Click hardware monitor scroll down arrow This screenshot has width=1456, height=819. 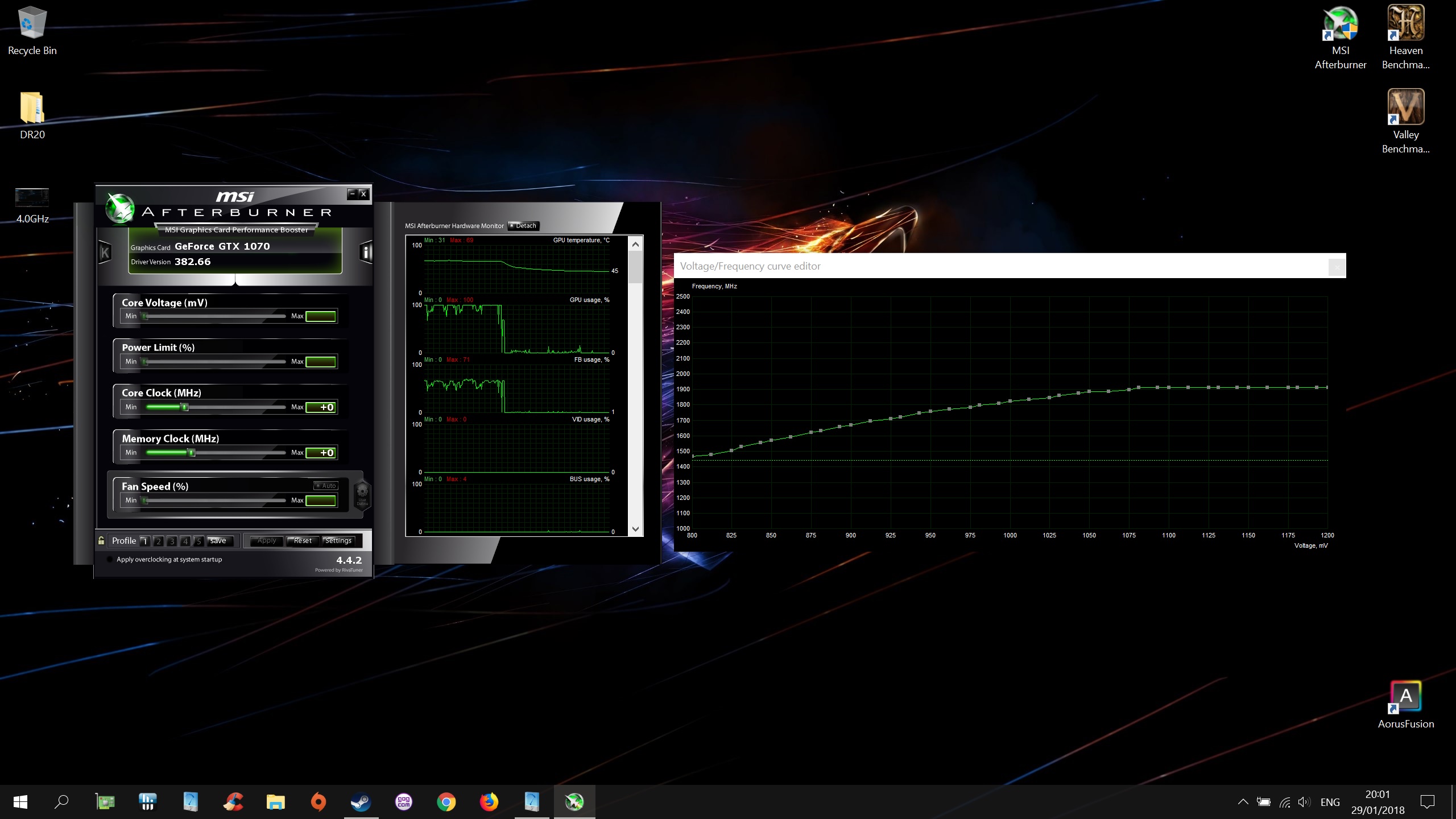pos(635,529)
